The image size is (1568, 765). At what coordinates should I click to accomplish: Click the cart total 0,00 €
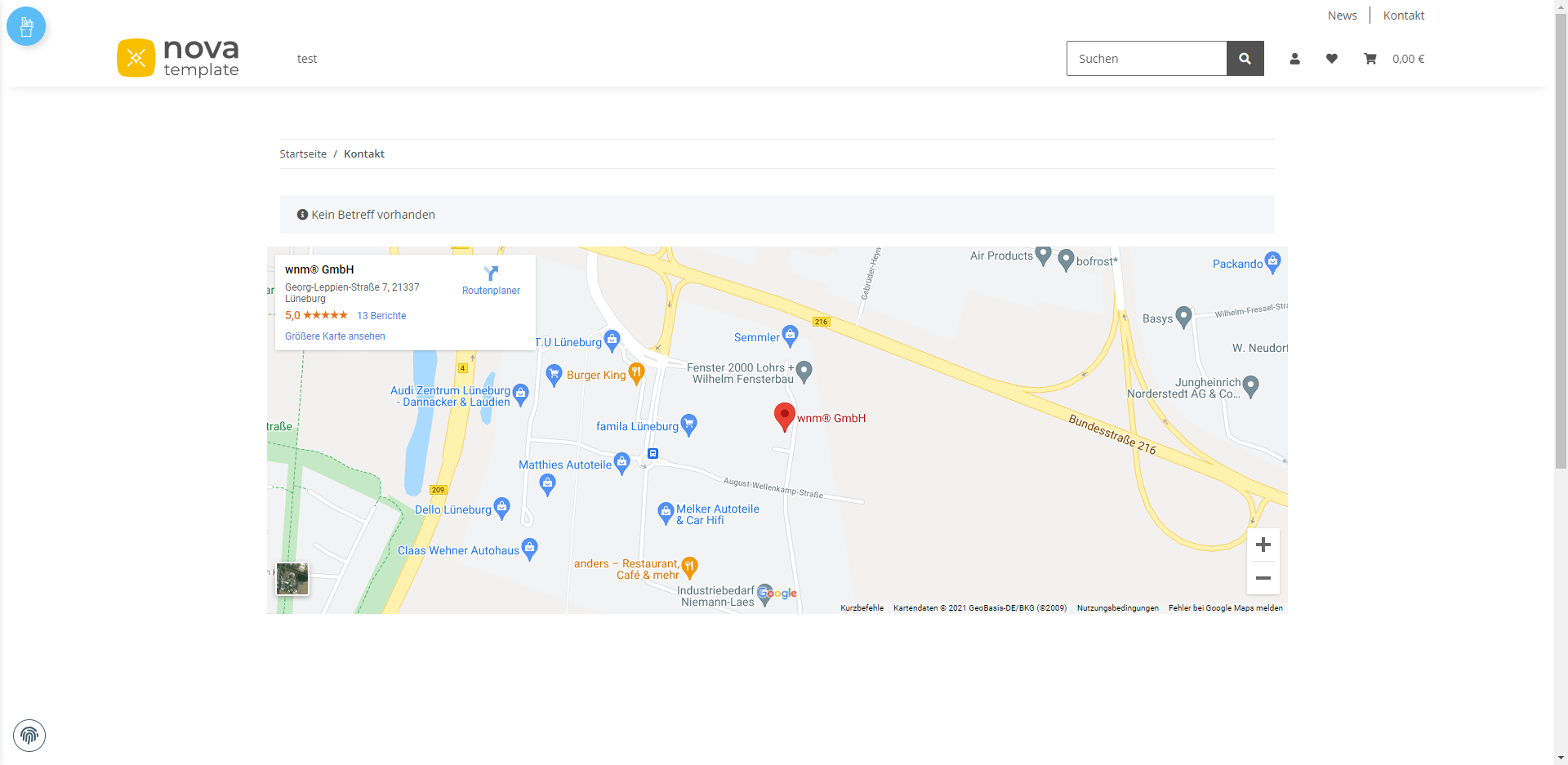[x=1409, y=59]
